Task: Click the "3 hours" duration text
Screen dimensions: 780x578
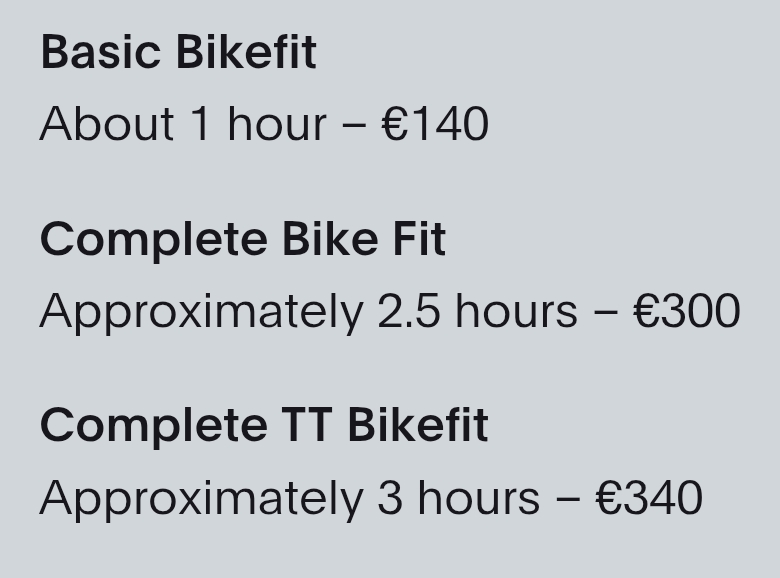Action: (458, 498)
